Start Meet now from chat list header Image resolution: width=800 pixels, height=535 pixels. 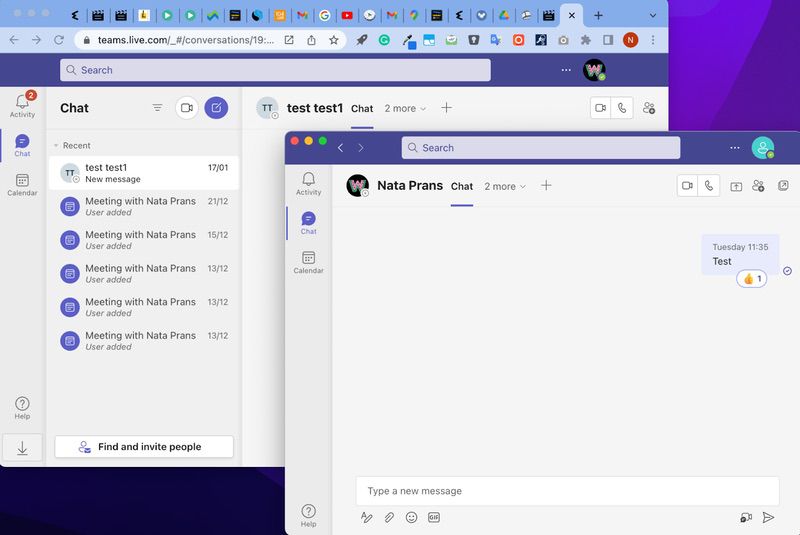click(187, 108)
